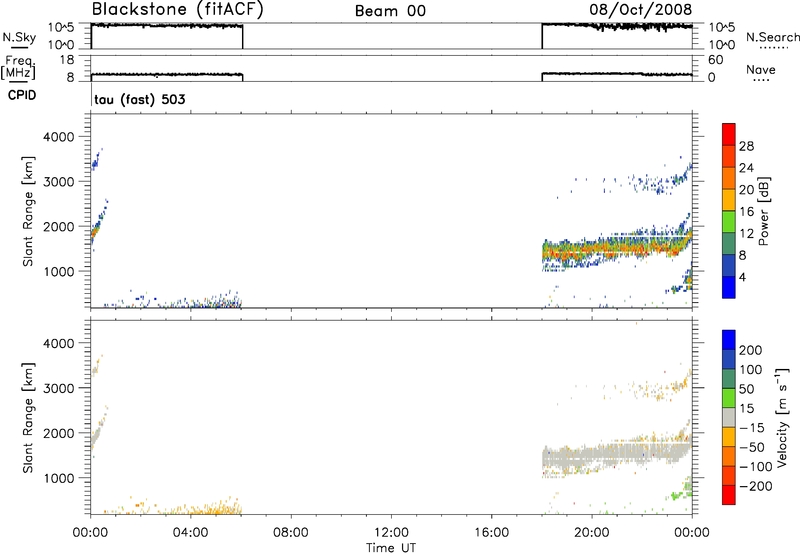Click the "12:00" time tick label

pos(391,533)
